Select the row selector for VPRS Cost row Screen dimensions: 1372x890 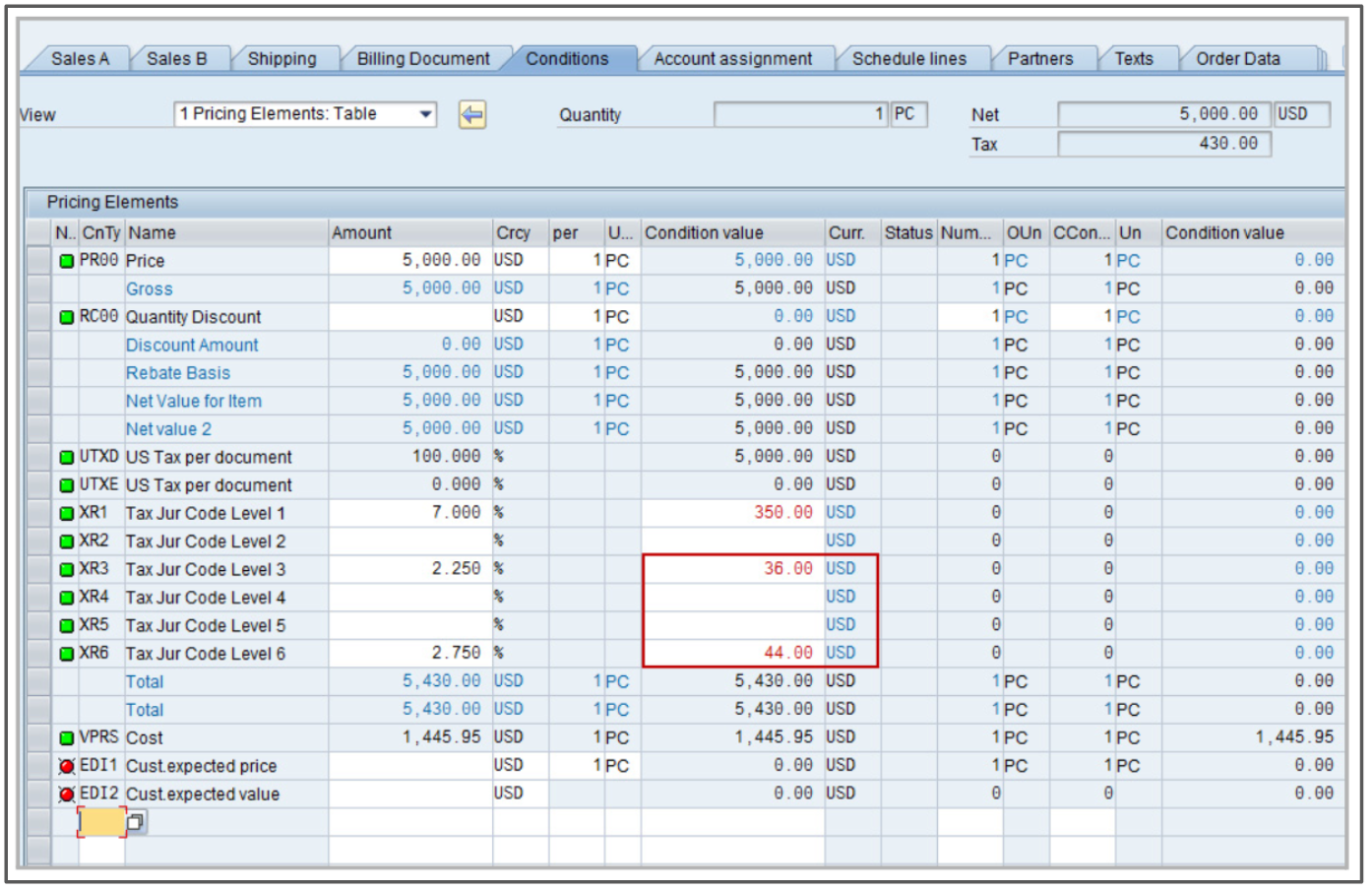tap(38, 738)
